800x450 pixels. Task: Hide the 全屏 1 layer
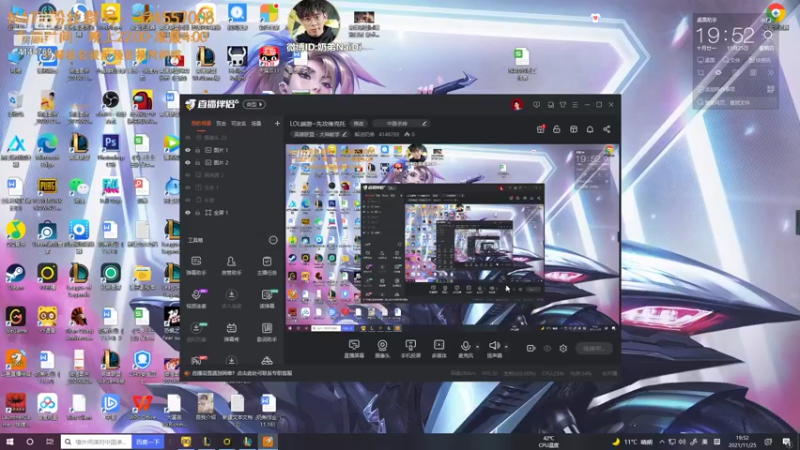(188, 212)
